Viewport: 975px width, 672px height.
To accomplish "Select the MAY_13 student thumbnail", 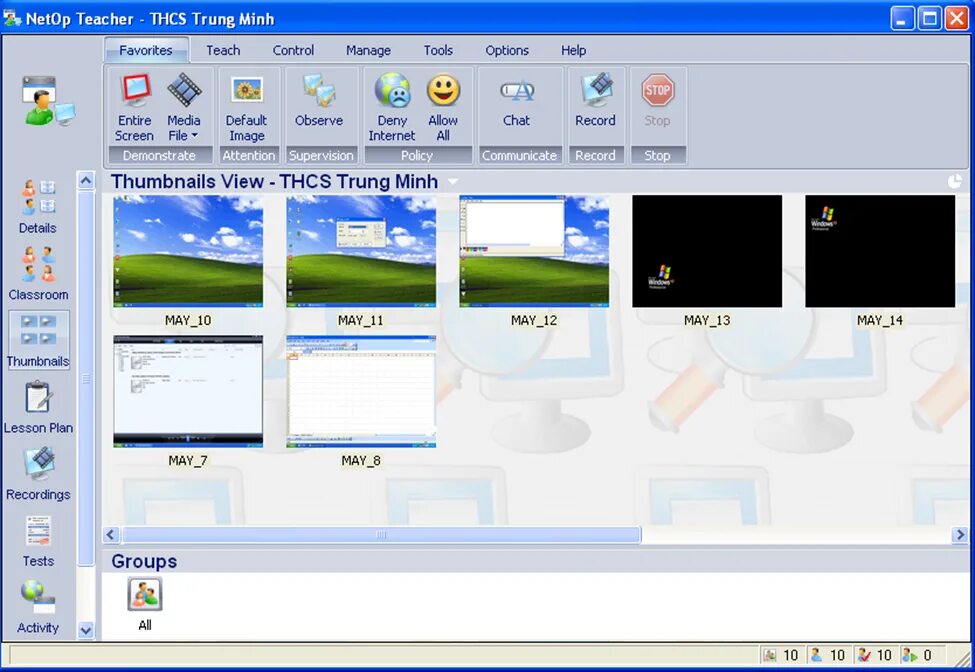I will [x=707, y=251].
